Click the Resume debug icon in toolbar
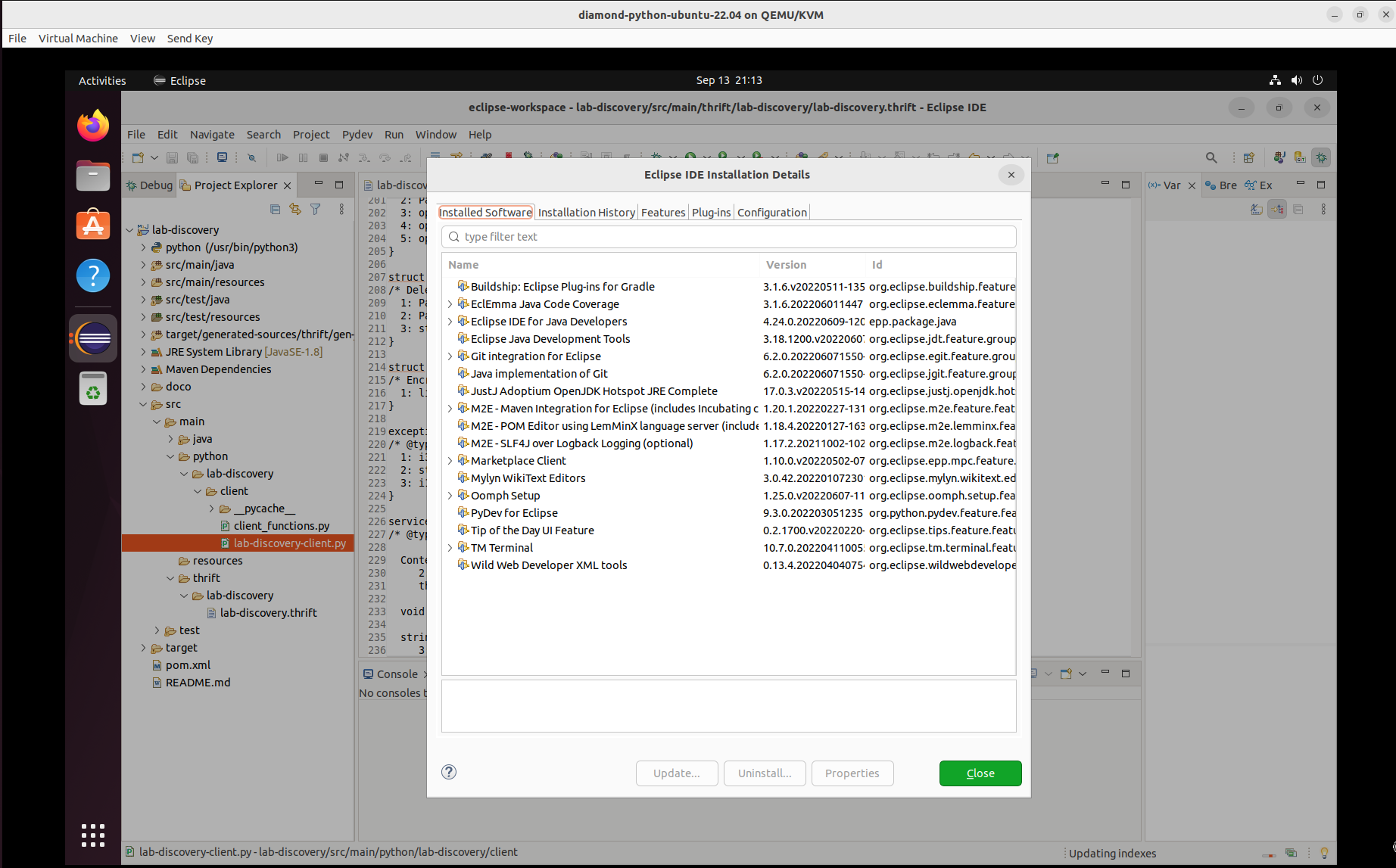 point(282,157)
